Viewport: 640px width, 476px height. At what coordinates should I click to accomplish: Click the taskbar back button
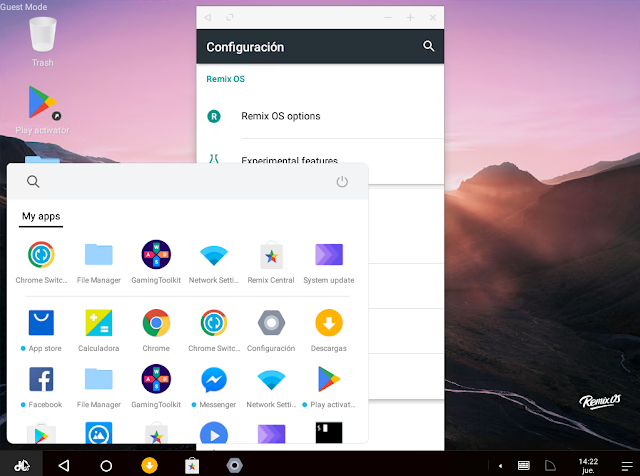64,465
